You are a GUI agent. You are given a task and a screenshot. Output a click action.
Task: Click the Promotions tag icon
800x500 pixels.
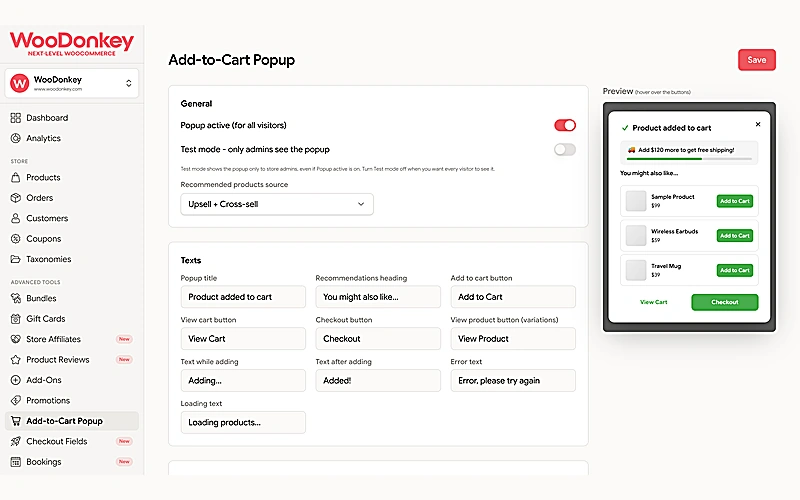click(16, 401)
